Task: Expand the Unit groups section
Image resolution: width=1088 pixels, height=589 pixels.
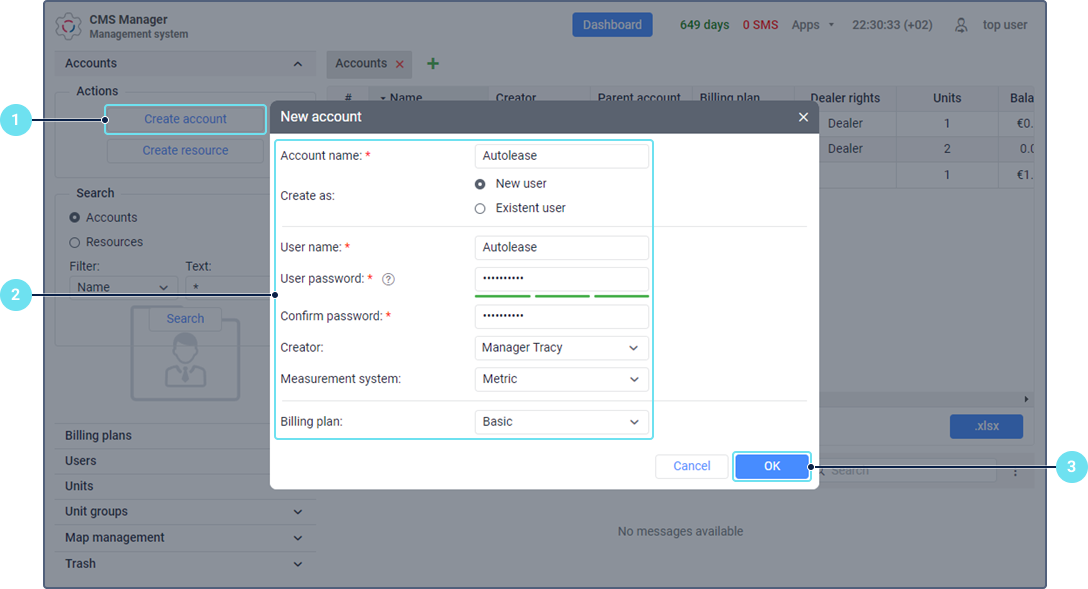Action: 297,512
